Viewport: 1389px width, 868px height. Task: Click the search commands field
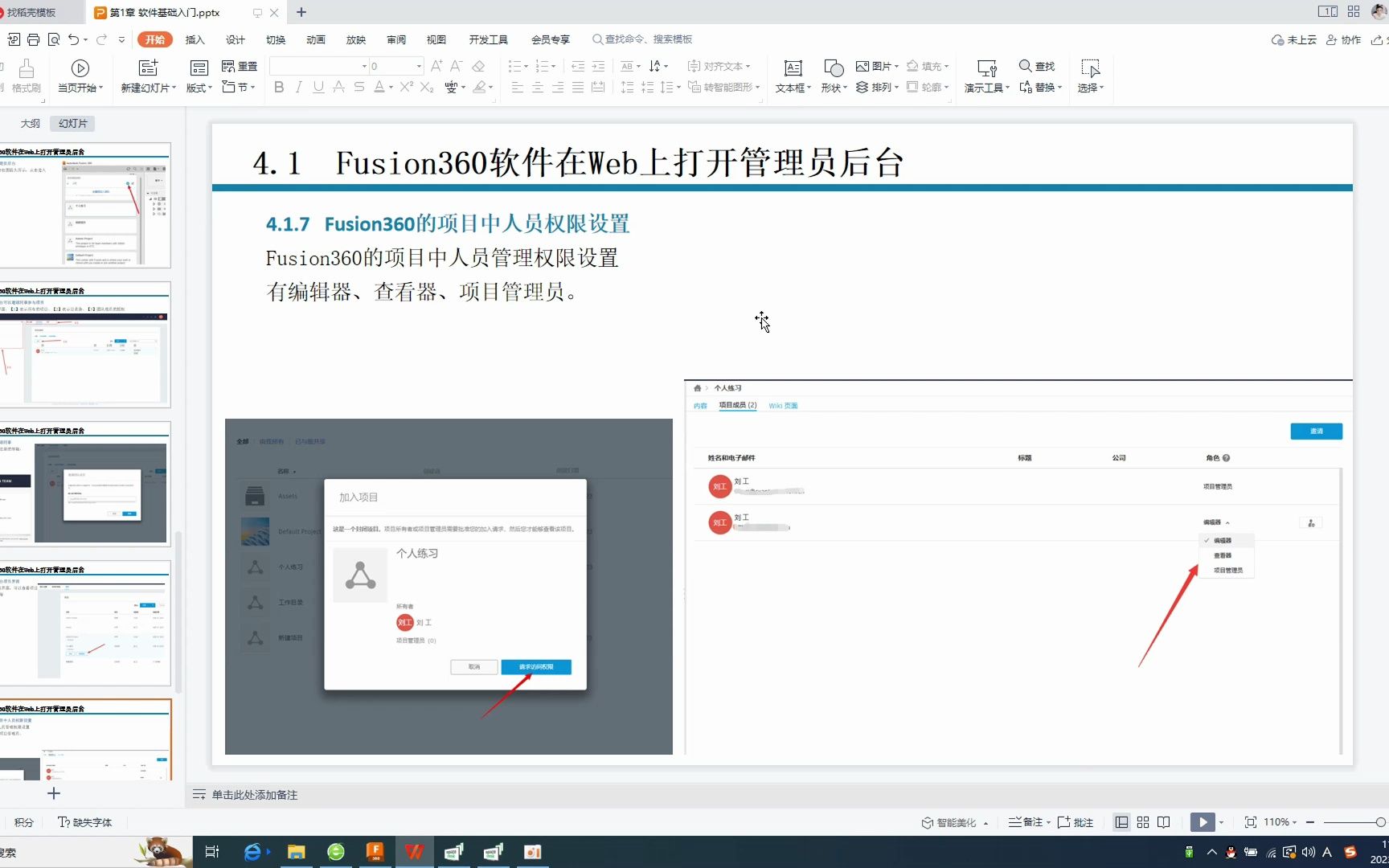642,39
